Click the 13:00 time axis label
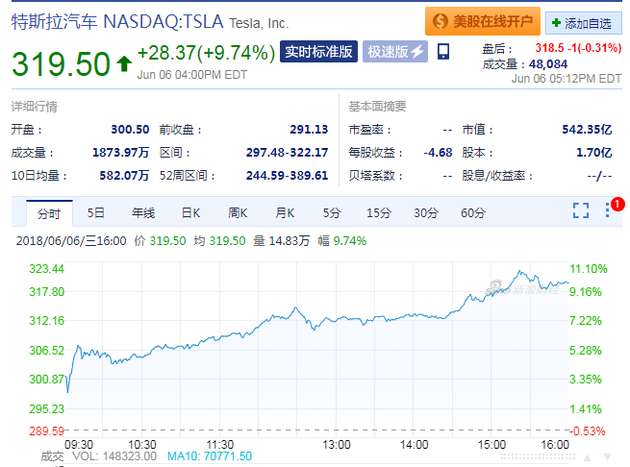 pyautogui.click(x=336, y=445)
